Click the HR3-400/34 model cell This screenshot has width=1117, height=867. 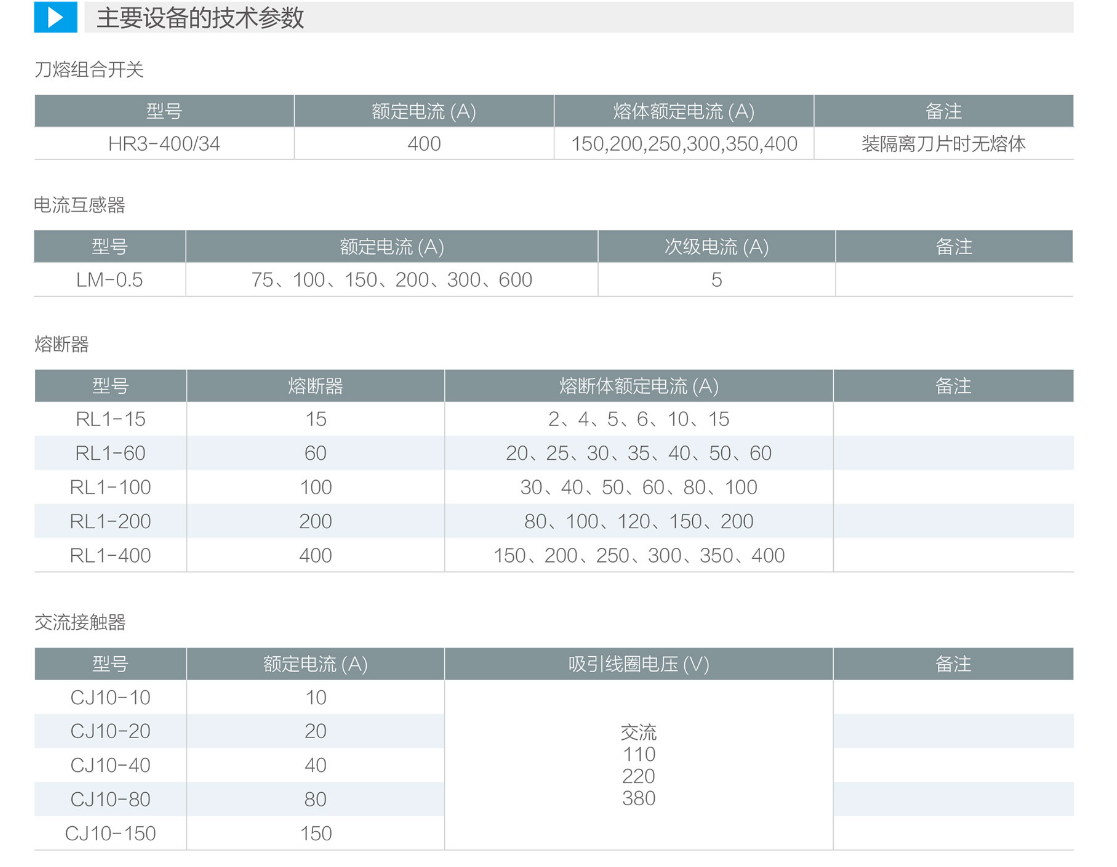click(x=164, y=144)
